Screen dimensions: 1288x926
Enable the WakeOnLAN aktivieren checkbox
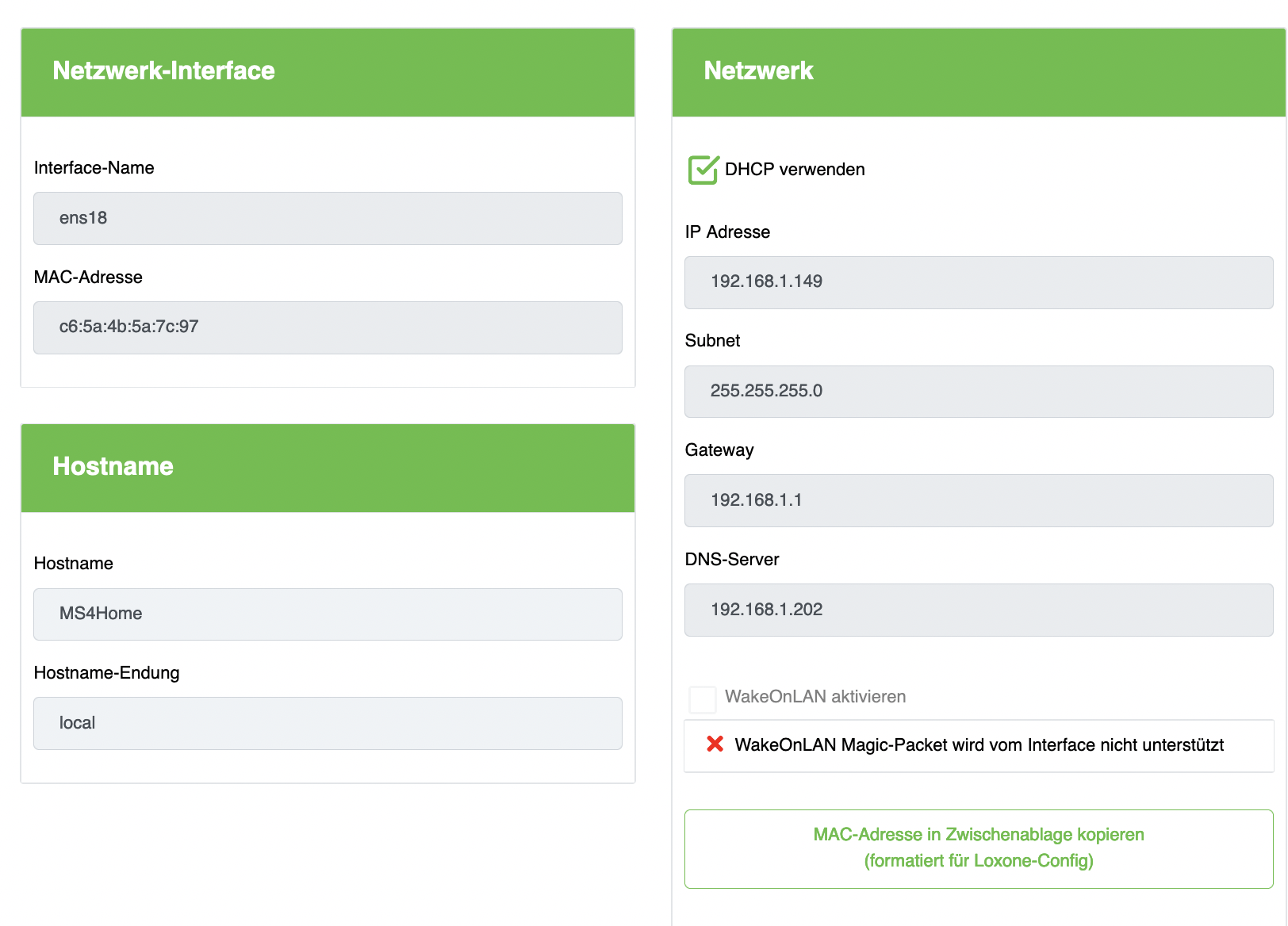(x=703, y=699)
